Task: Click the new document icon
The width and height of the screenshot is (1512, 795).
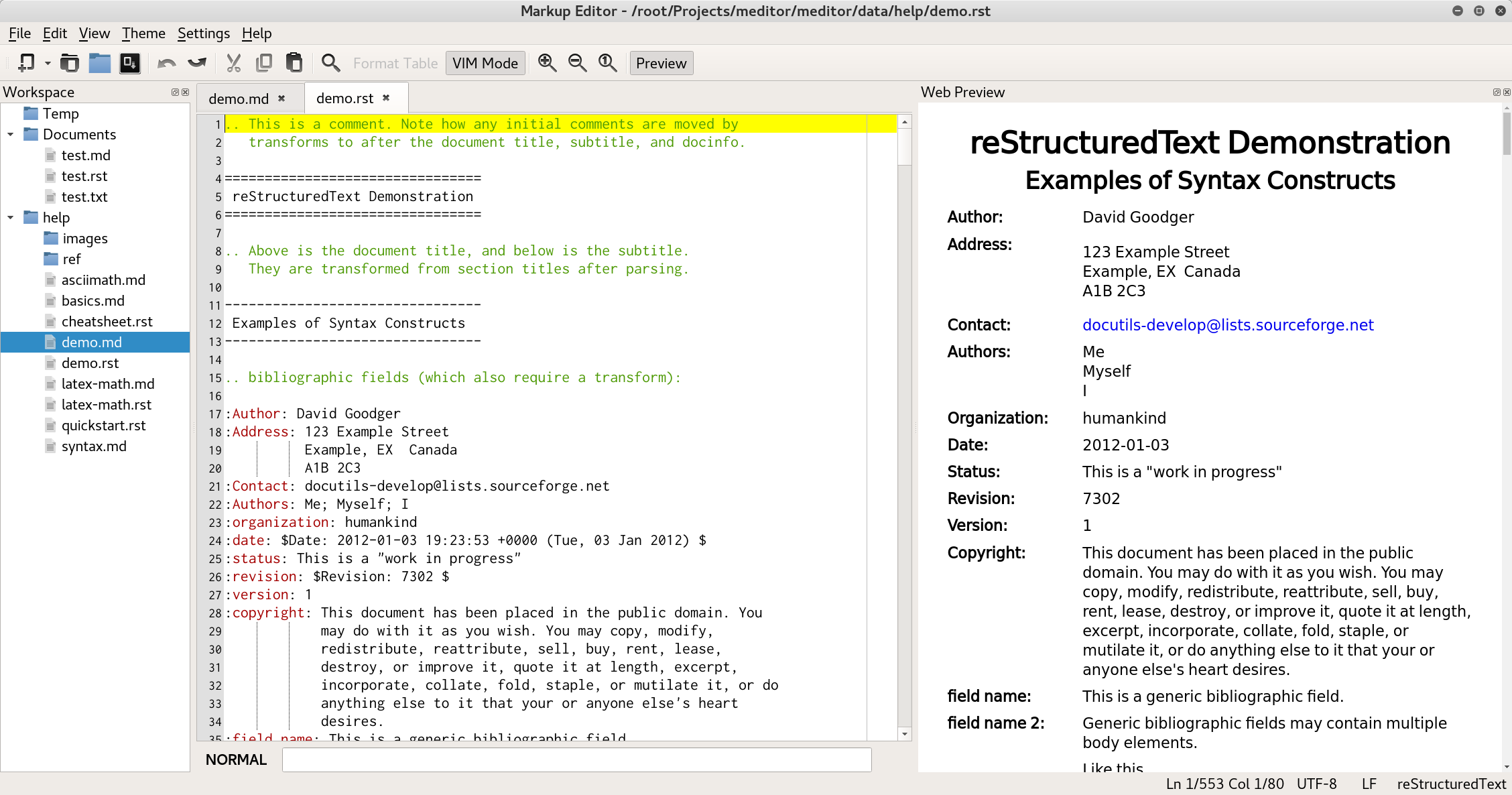Action: coord(26,63)
